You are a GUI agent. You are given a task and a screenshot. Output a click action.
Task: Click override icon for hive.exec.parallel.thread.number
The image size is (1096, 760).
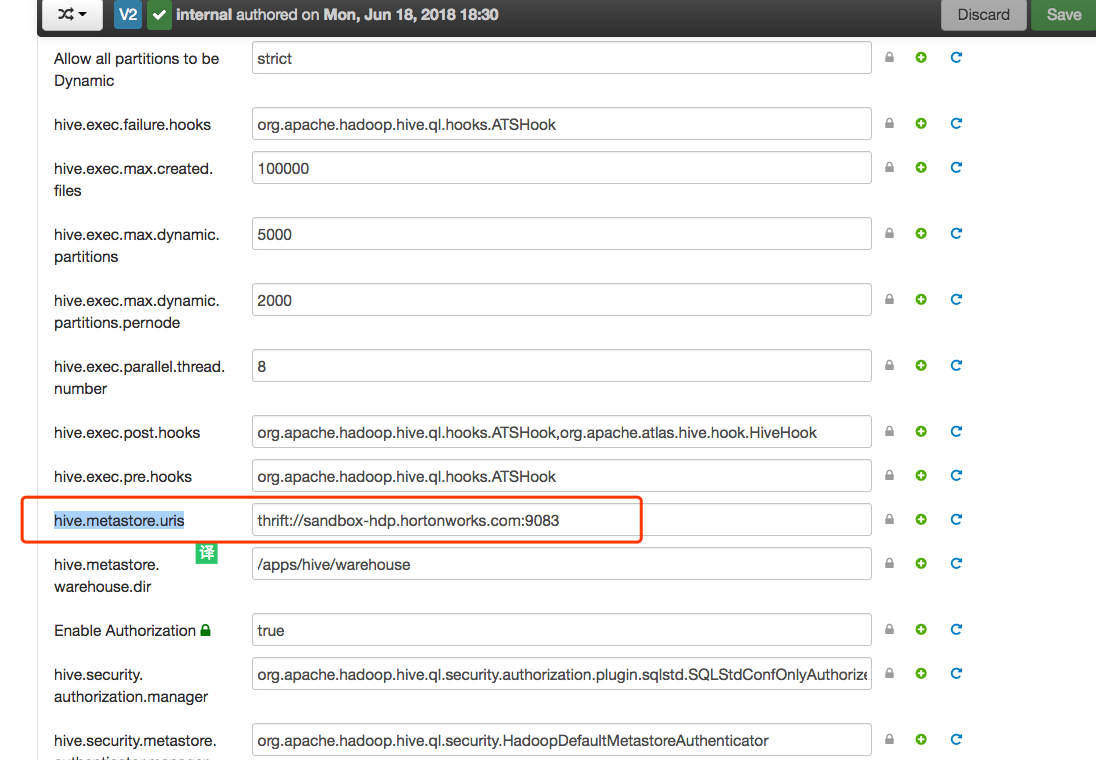coord(921,366)
